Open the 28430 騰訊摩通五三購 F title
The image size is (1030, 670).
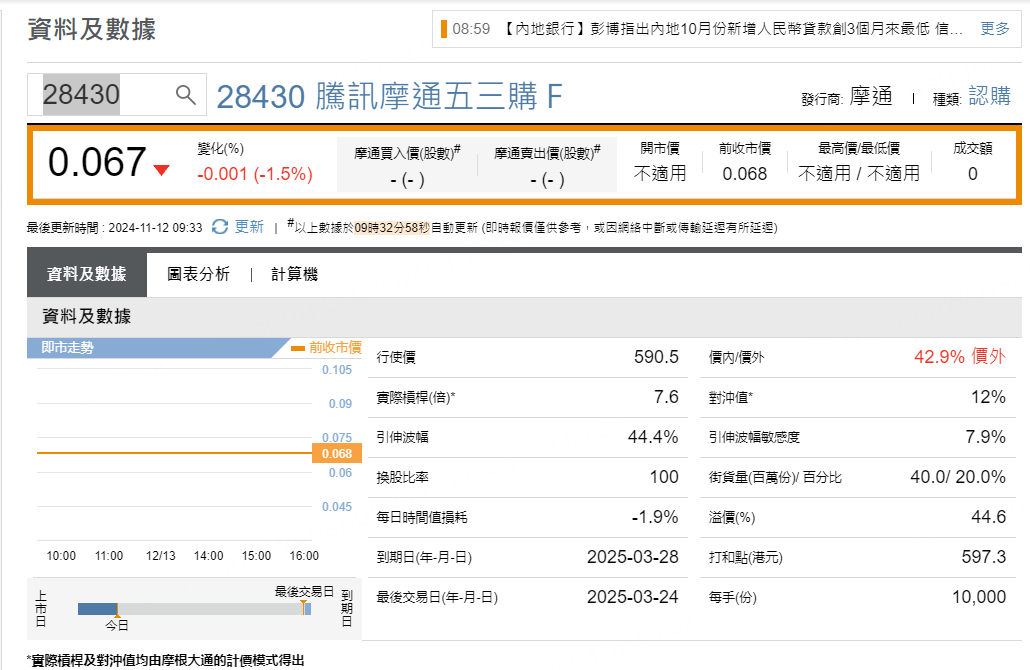[x=390, y=97]
